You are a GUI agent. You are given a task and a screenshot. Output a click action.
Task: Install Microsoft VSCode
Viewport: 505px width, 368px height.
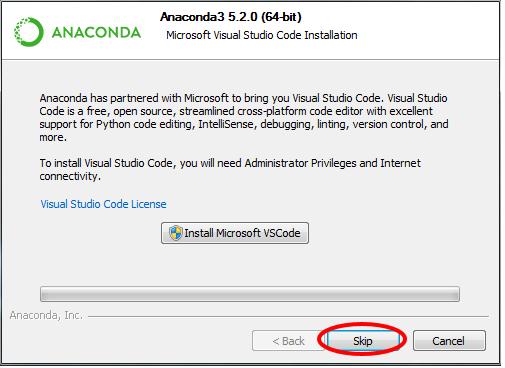pyautogui.click(x=235, y=233)
